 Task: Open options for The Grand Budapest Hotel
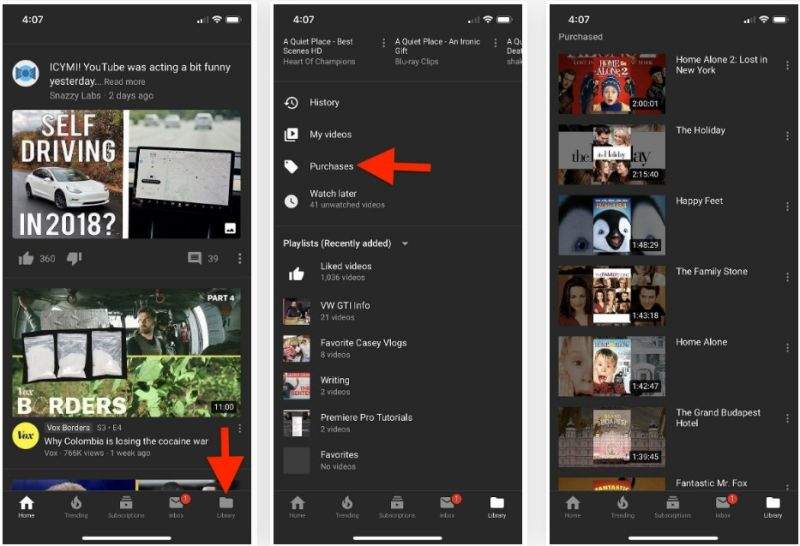(787, 418)
